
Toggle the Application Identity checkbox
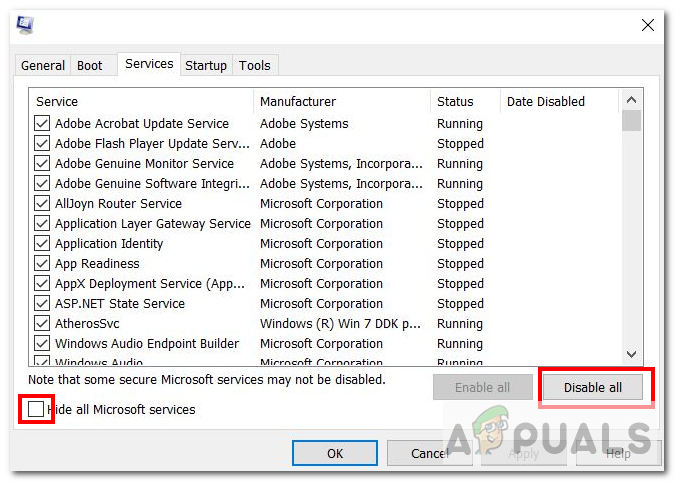42,244
